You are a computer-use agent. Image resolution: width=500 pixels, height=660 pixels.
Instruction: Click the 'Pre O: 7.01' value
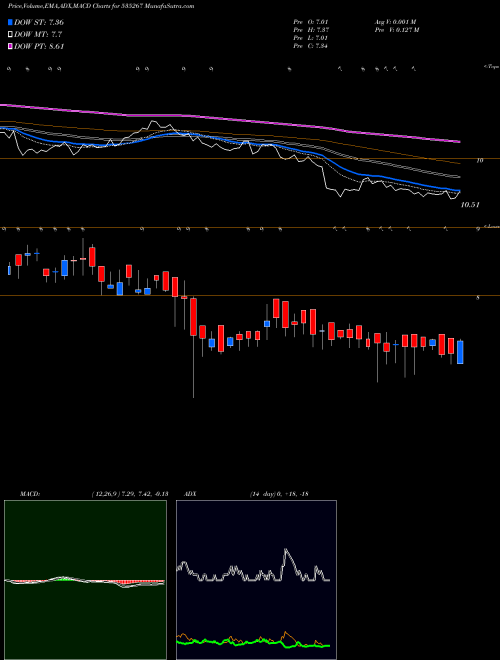[311, 22]
